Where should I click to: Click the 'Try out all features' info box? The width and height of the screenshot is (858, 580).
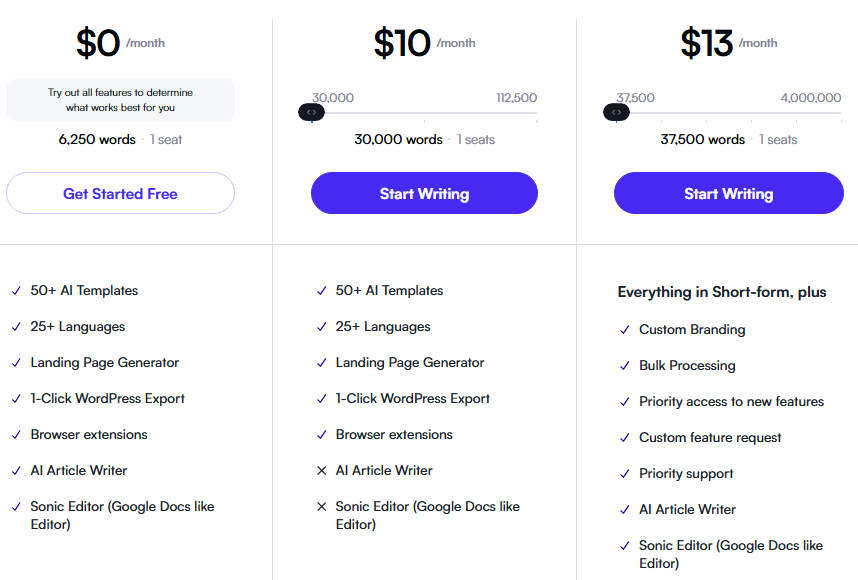120,100
